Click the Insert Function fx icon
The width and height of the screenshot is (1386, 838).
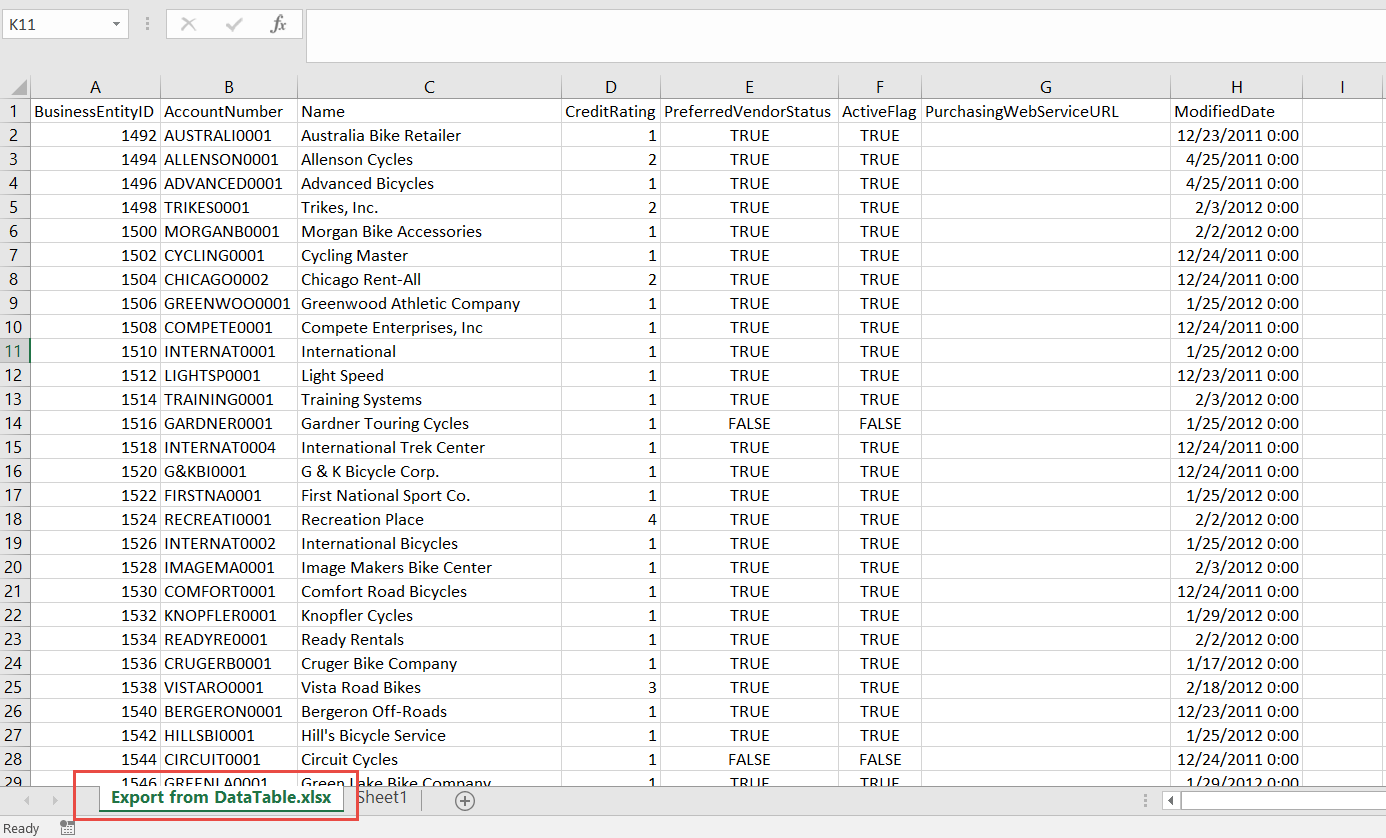pyautogui.click(x=279, y=24)
